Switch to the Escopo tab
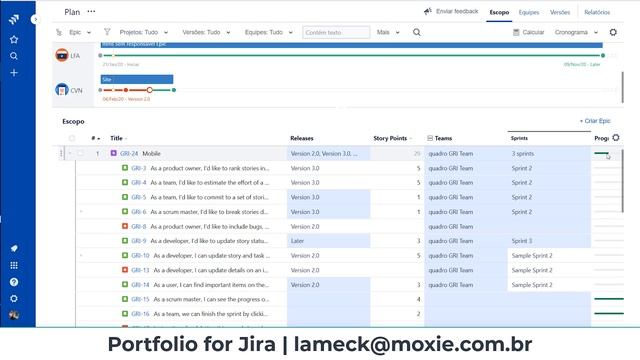The image size is (640, 360). click(499, 12)
